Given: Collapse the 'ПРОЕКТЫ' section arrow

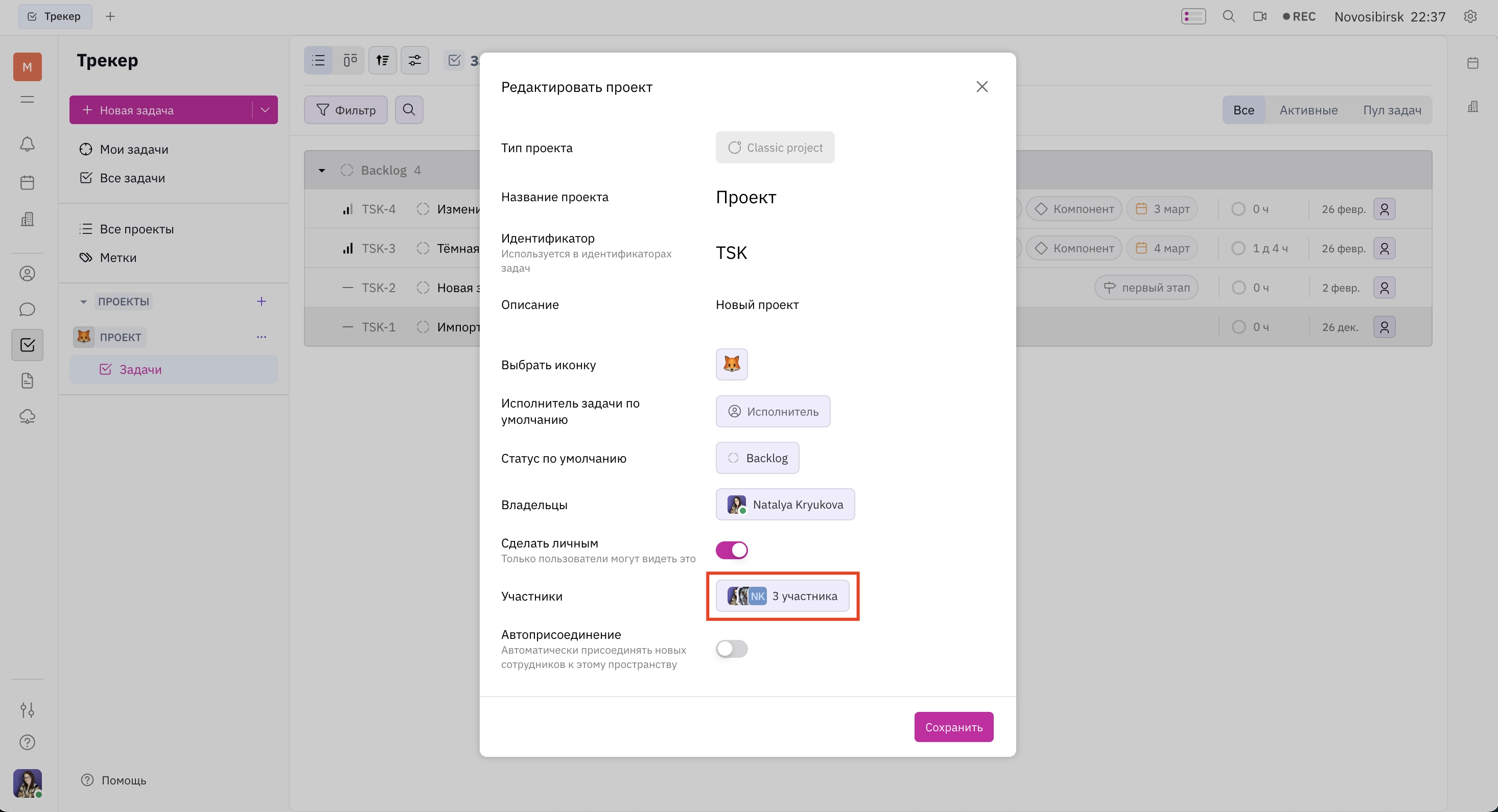Looking at the screenshot, I should point(83,302).
